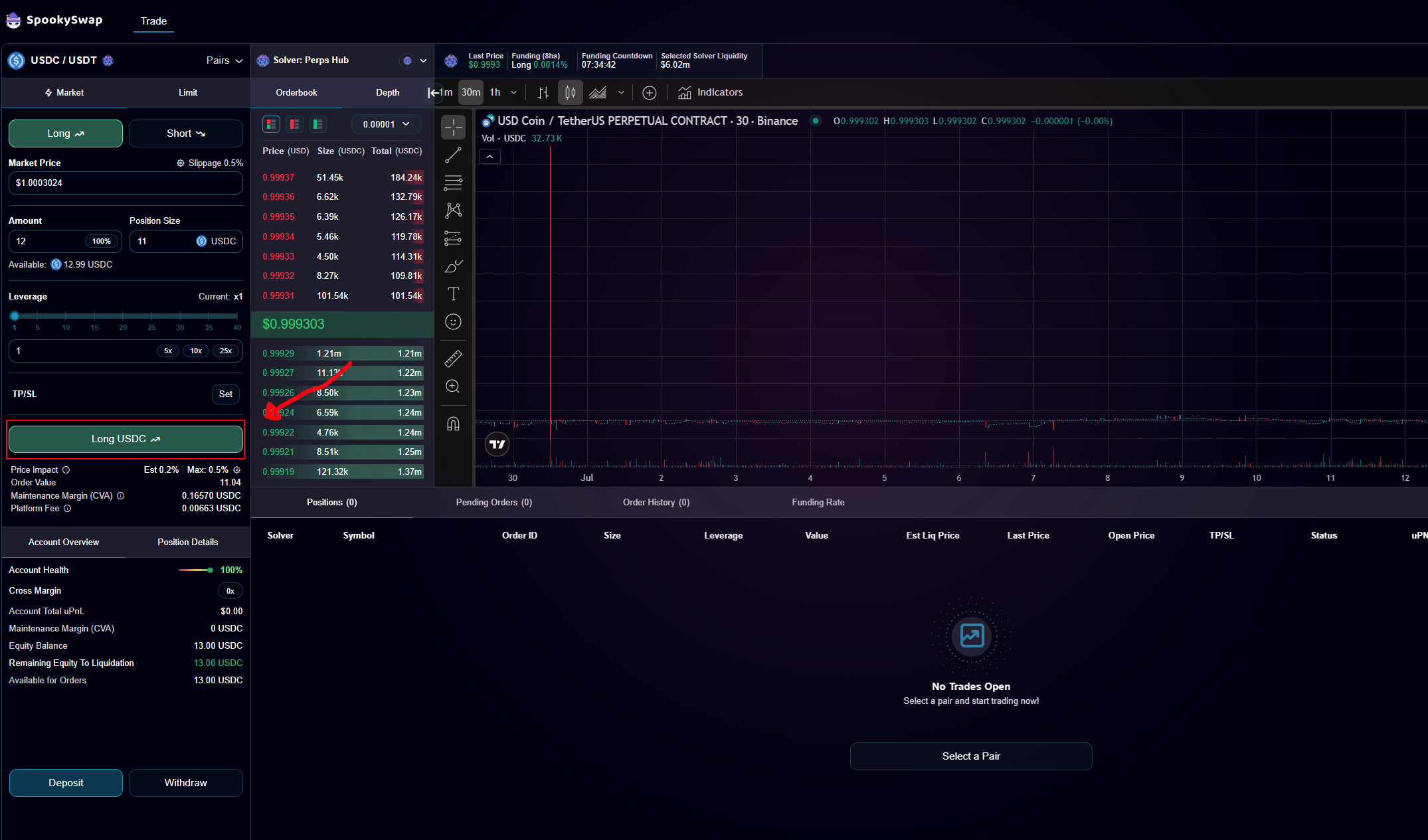Select the ruler measure tool
This screenshot has height=840, width=1428.
453,359
